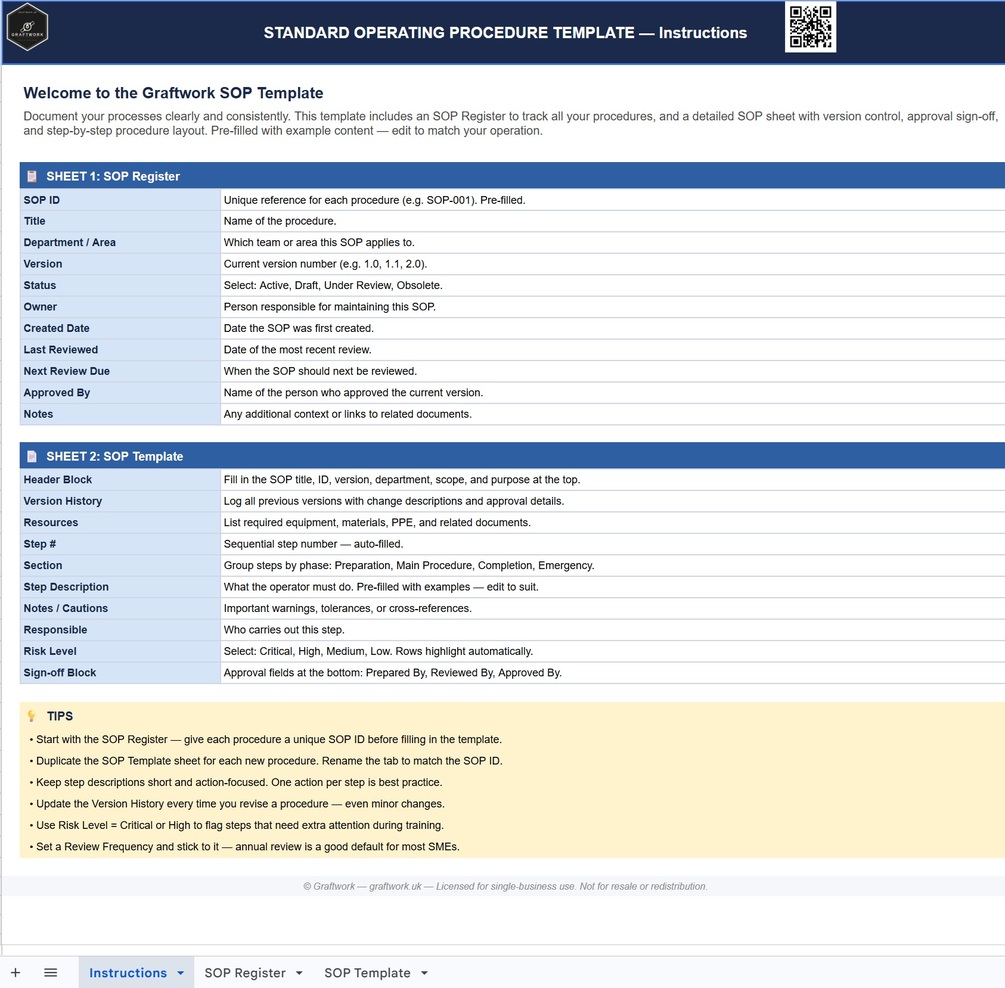Click the Sheet 2 SOP Template page icon
Image resolution: width=1005 pixels, height=988 pixels.
[x=31, y=456]
